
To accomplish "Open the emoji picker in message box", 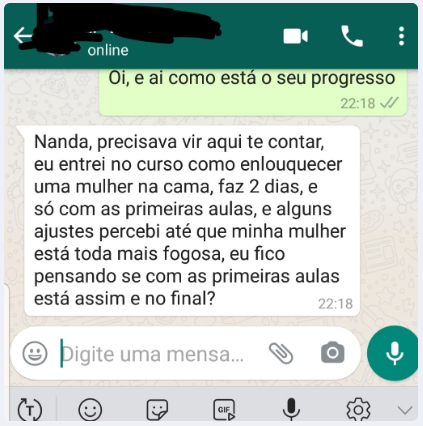I will 35,353.
